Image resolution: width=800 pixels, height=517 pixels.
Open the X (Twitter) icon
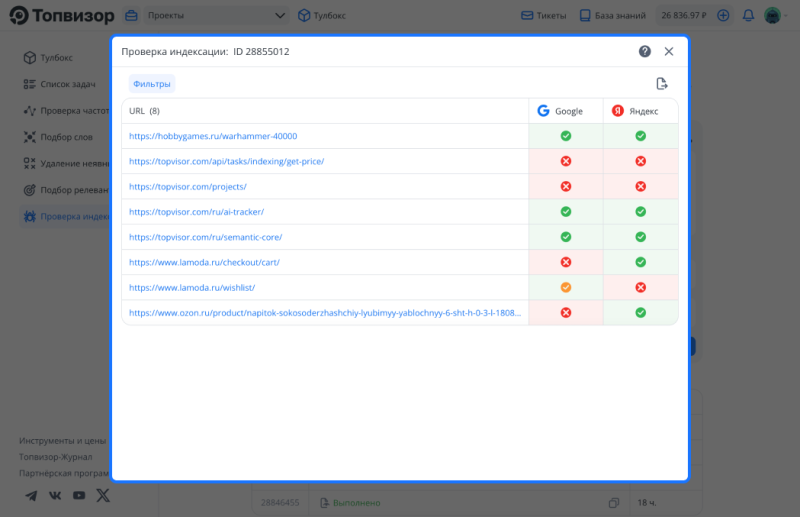click(103, 495)
